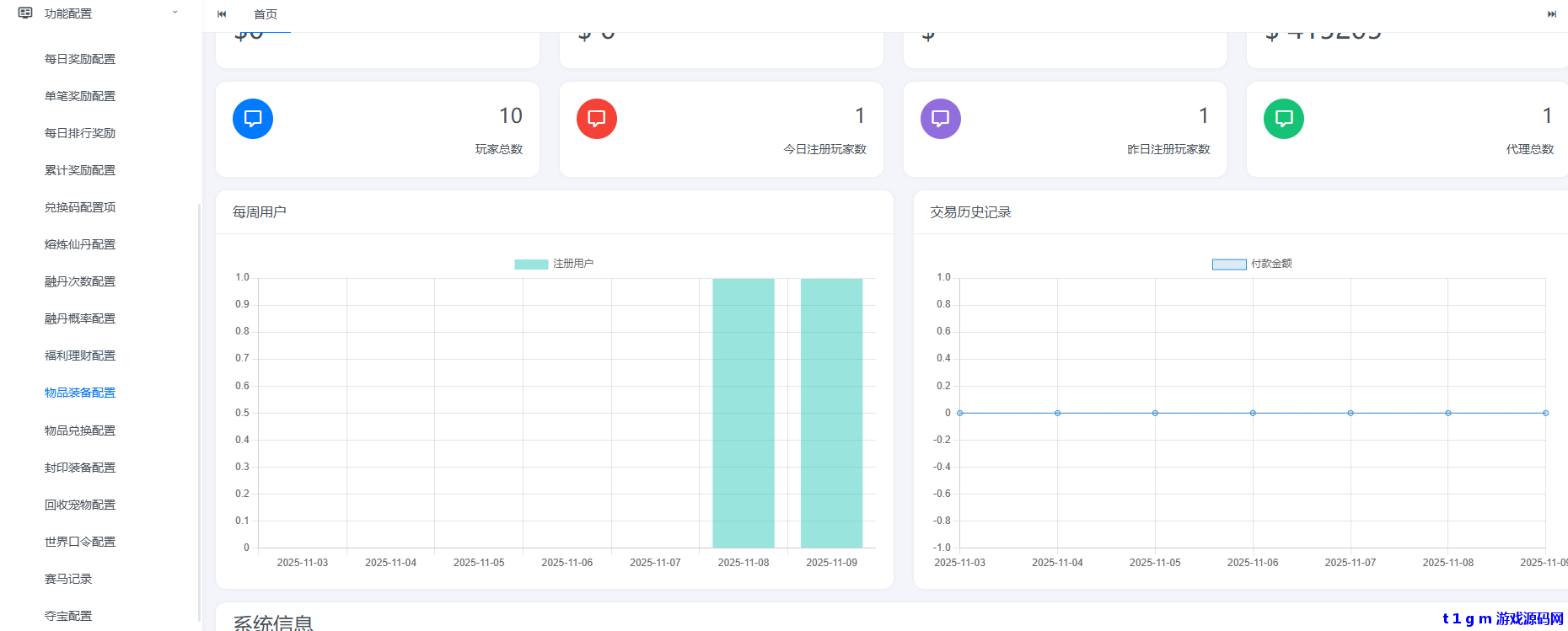Click the 2025-11-09 bar in 每周用户 chart
The width and height of the screenshot is (1568, 631).
(831, 413)
